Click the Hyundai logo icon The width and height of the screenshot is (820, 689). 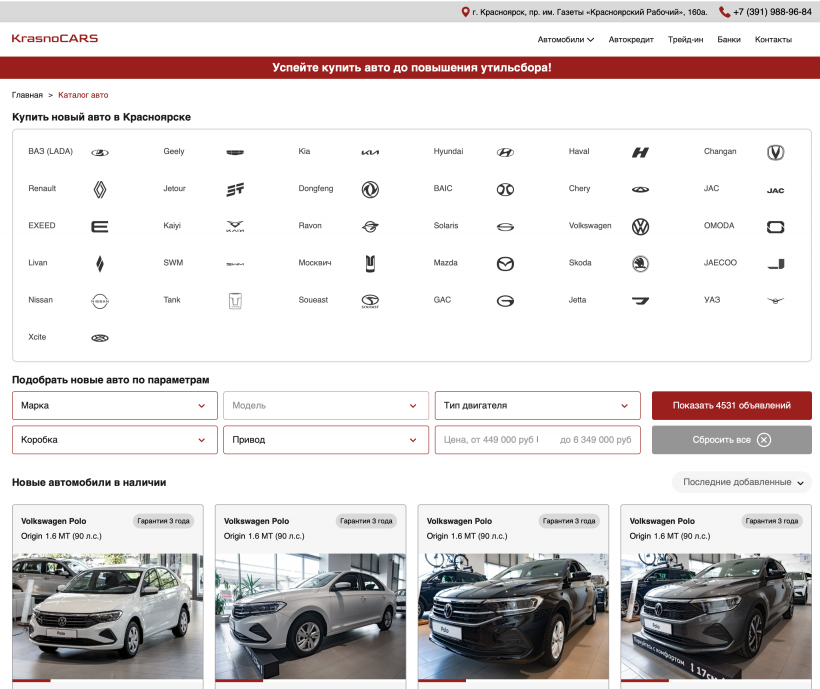(x=505, y=152)
